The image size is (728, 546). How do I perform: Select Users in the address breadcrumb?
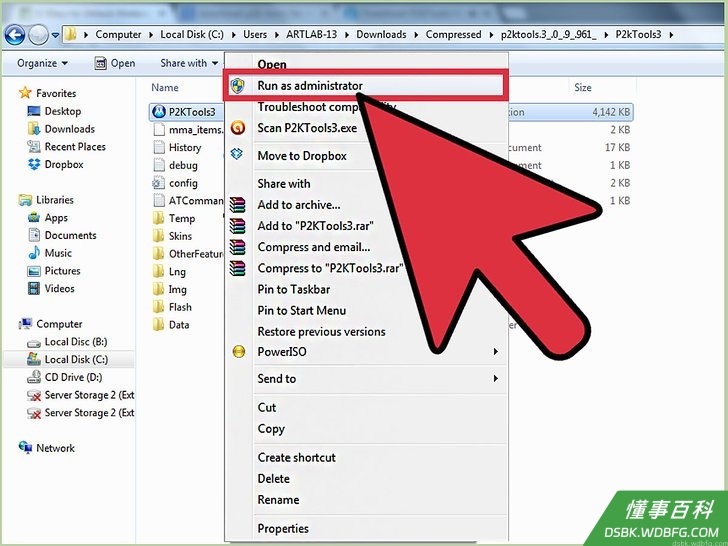click(x=255, y=34)
